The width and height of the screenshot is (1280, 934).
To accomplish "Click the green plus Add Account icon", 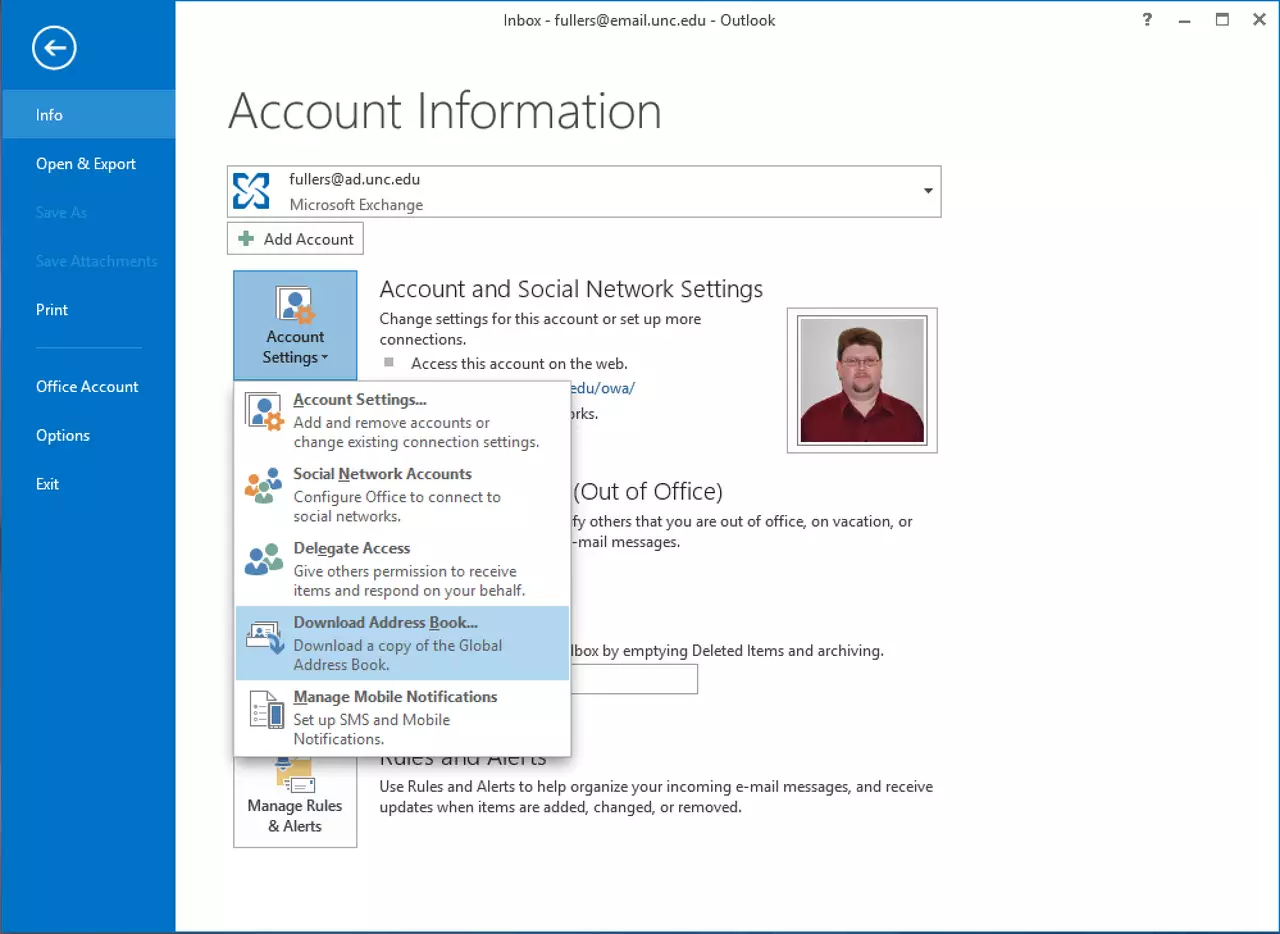I will (246, 239).
